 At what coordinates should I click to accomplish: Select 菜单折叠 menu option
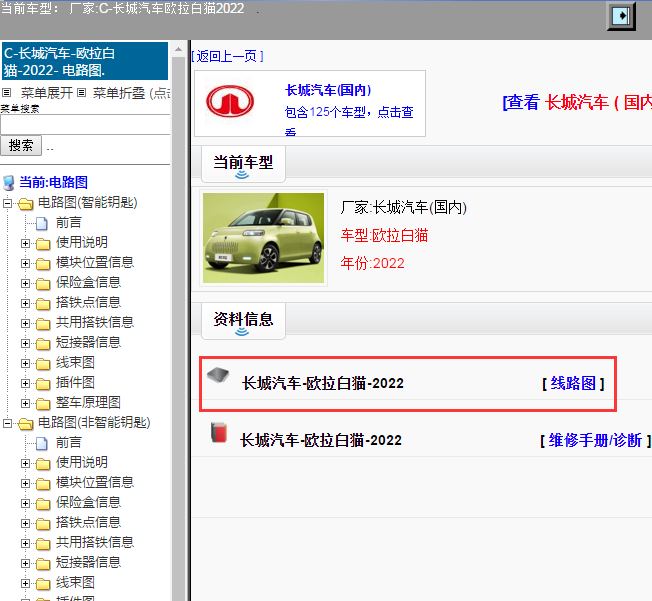click(x=119, y=93)
